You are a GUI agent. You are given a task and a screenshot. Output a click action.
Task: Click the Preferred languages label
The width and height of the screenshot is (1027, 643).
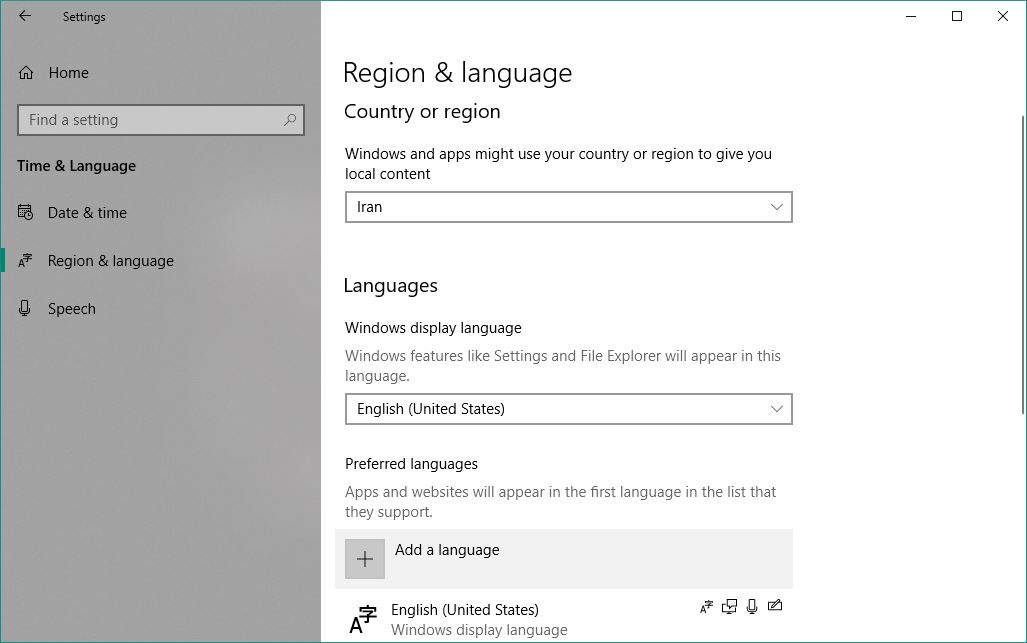(x=411, y=464)
